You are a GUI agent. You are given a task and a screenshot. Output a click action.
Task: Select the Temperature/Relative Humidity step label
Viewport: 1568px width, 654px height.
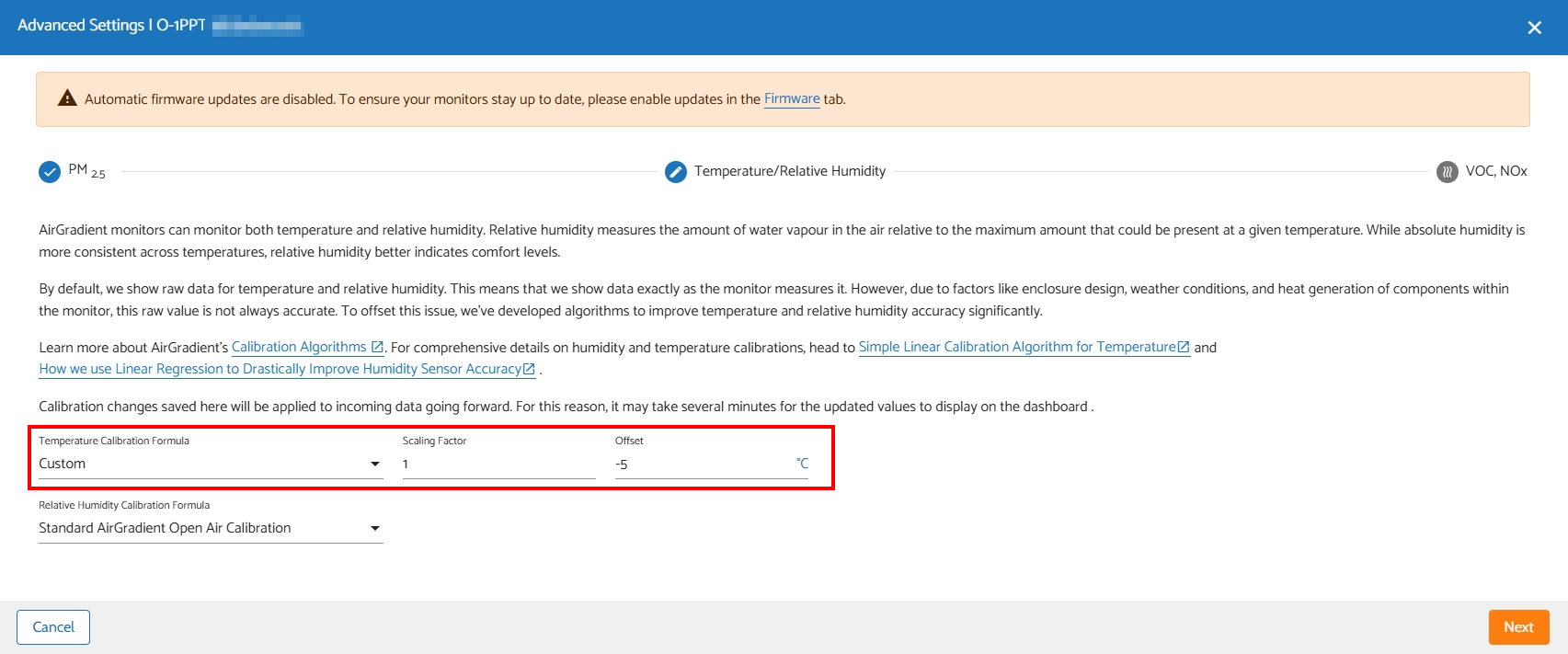[789, 171]
